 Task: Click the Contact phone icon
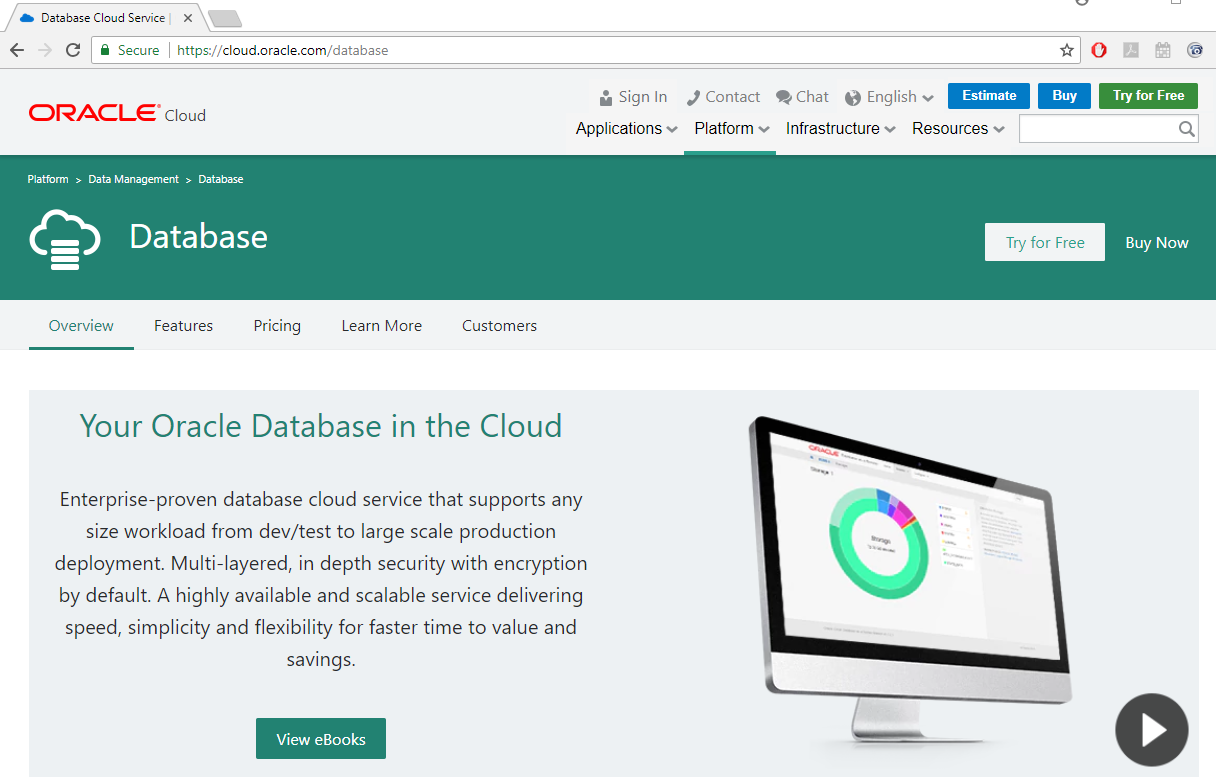tap(693, 97)
